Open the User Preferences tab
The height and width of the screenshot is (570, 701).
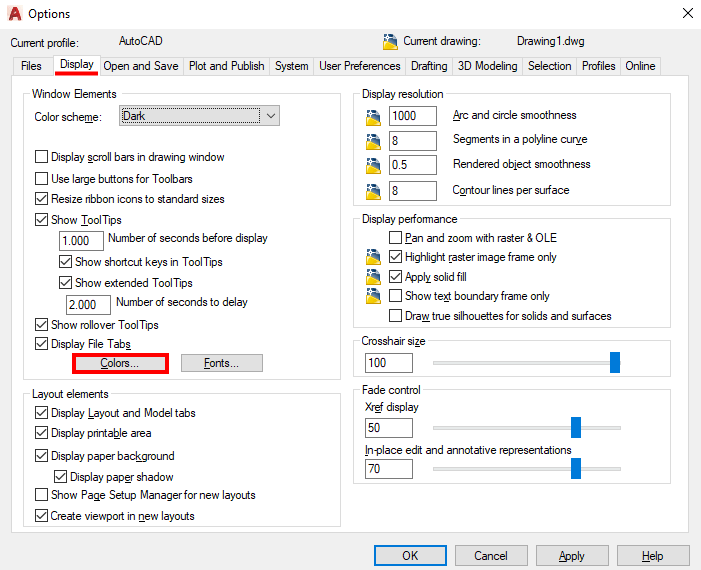point(360,66)
